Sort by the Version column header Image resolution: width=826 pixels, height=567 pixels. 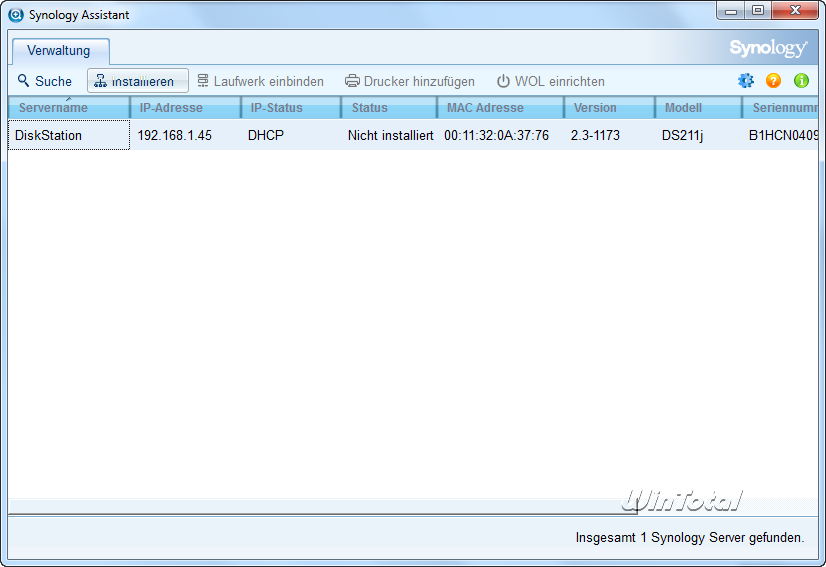point(609,107)
